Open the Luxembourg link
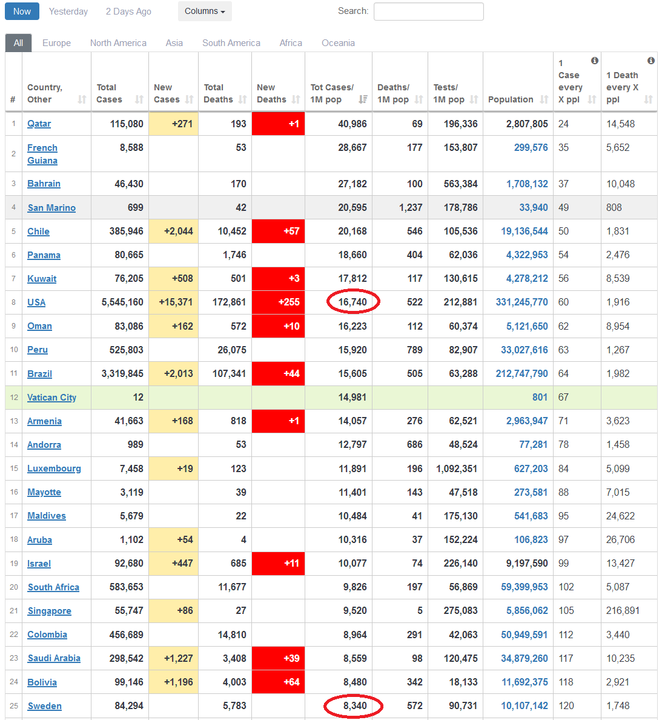The image size is (662, 720). (x=54, y=468)
